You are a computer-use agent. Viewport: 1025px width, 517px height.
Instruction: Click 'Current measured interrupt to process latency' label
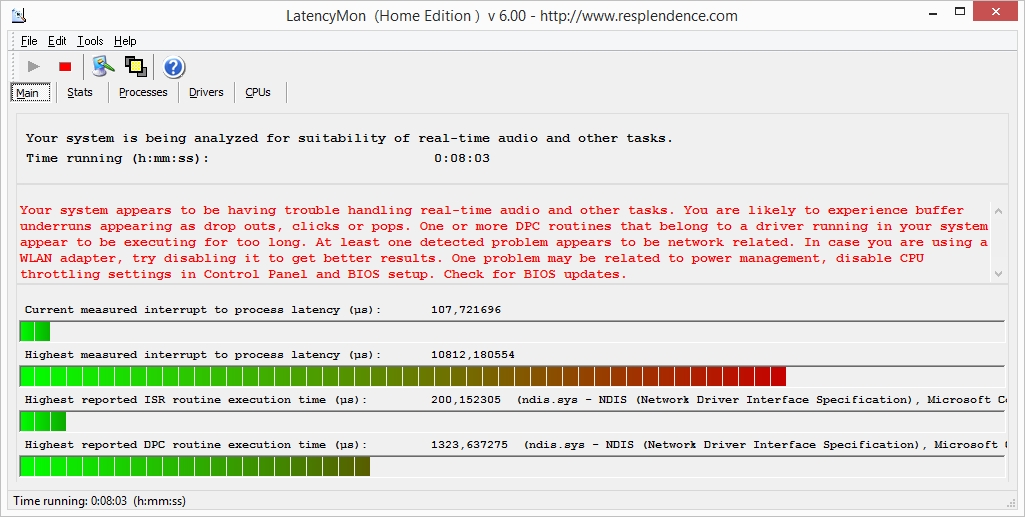[203, 310]
